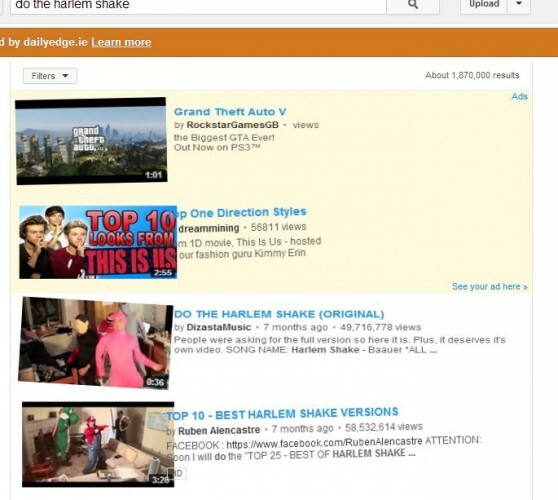Visit the dreammining channel
Screen dimensions: 558x500
click(x=209, y=228)
